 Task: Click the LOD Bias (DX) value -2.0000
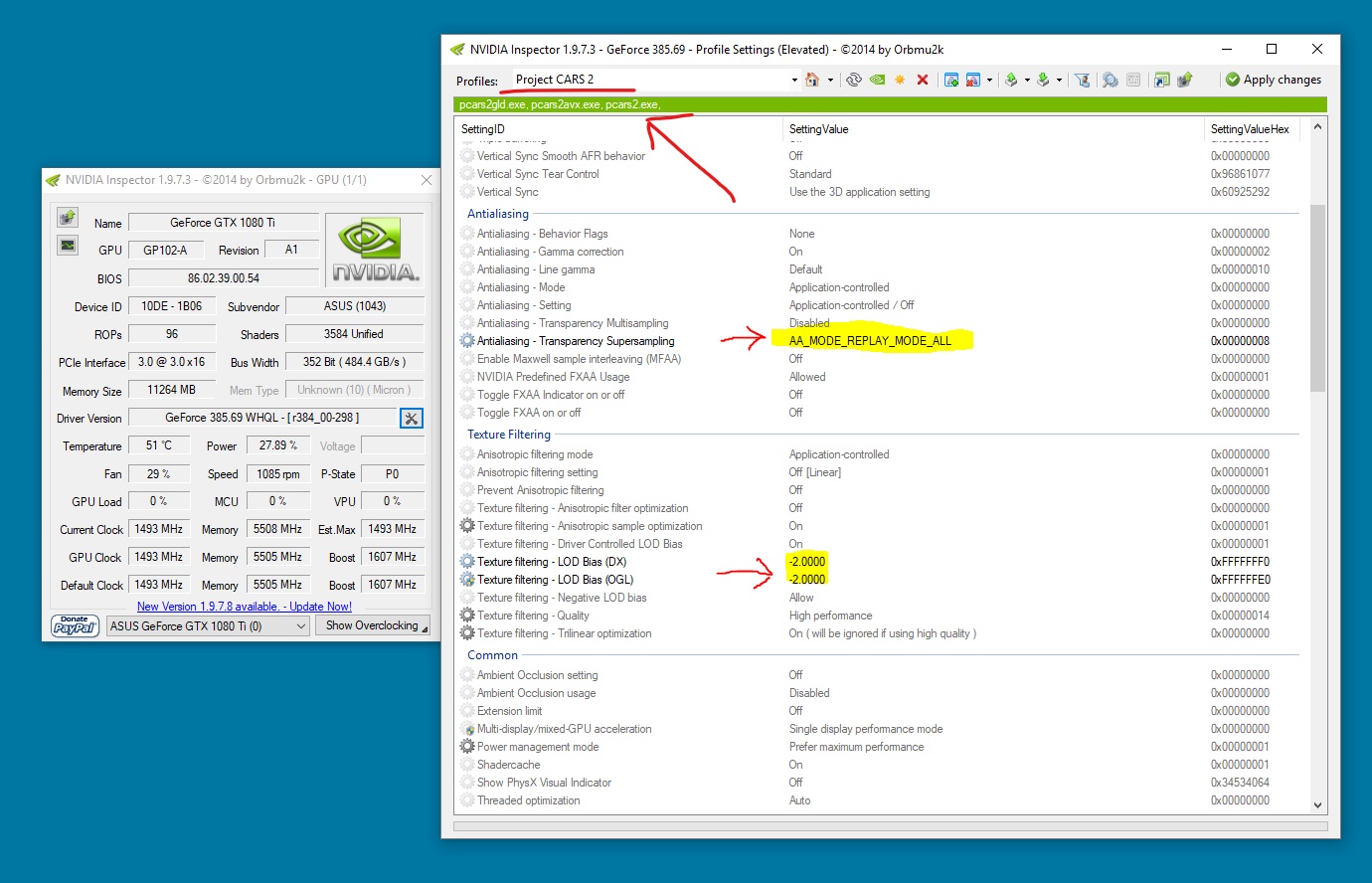(x=806, y=562)
